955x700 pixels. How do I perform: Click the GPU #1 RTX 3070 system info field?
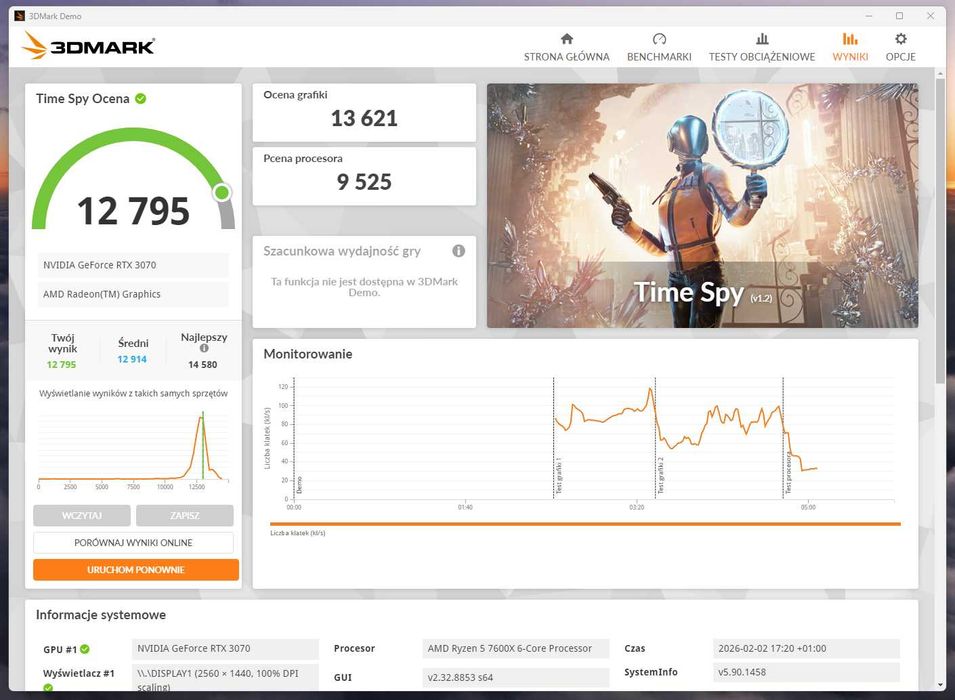(x=225, y=649)
